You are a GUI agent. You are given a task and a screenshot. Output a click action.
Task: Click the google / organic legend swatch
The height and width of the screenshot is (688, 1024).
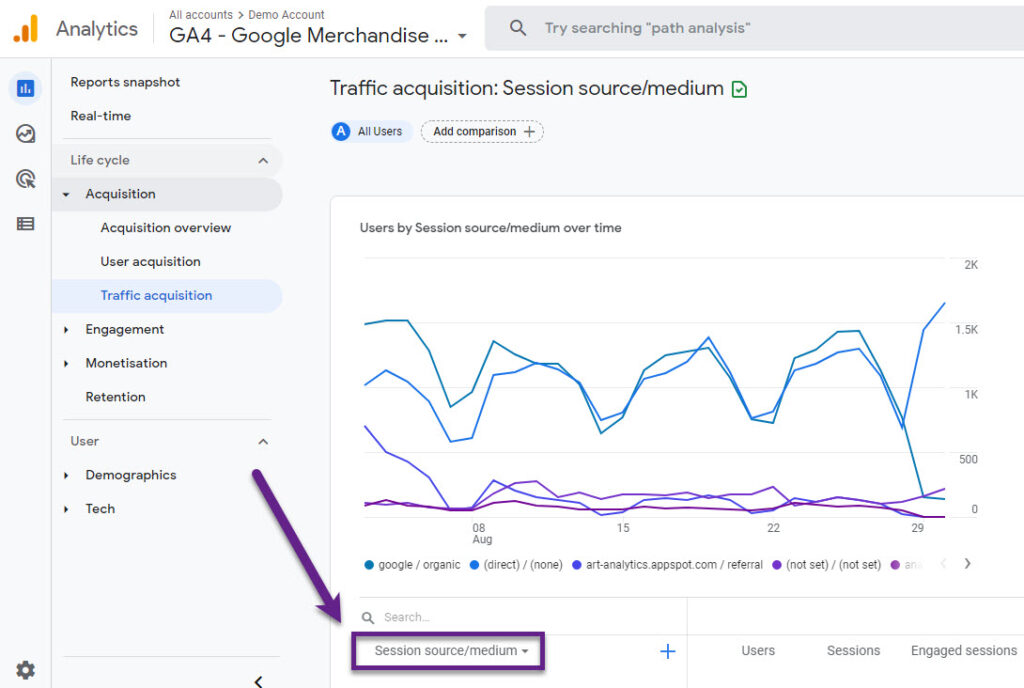pos(369,565)
